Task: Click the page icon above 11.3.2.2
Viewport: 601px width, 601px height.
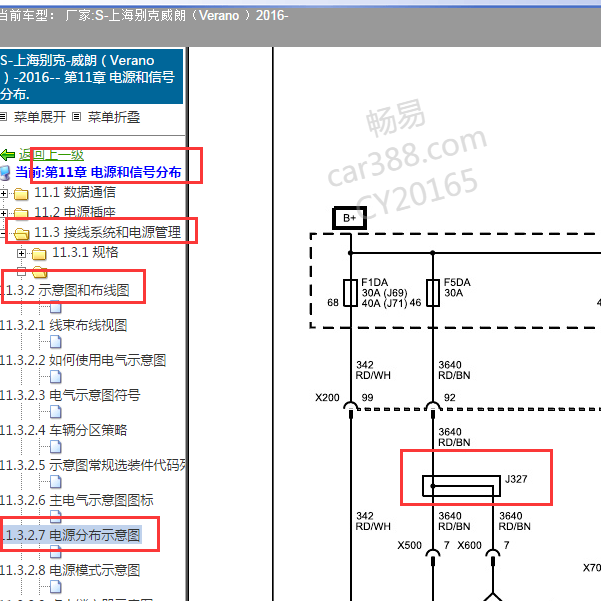Action: [x=56, y=342]
